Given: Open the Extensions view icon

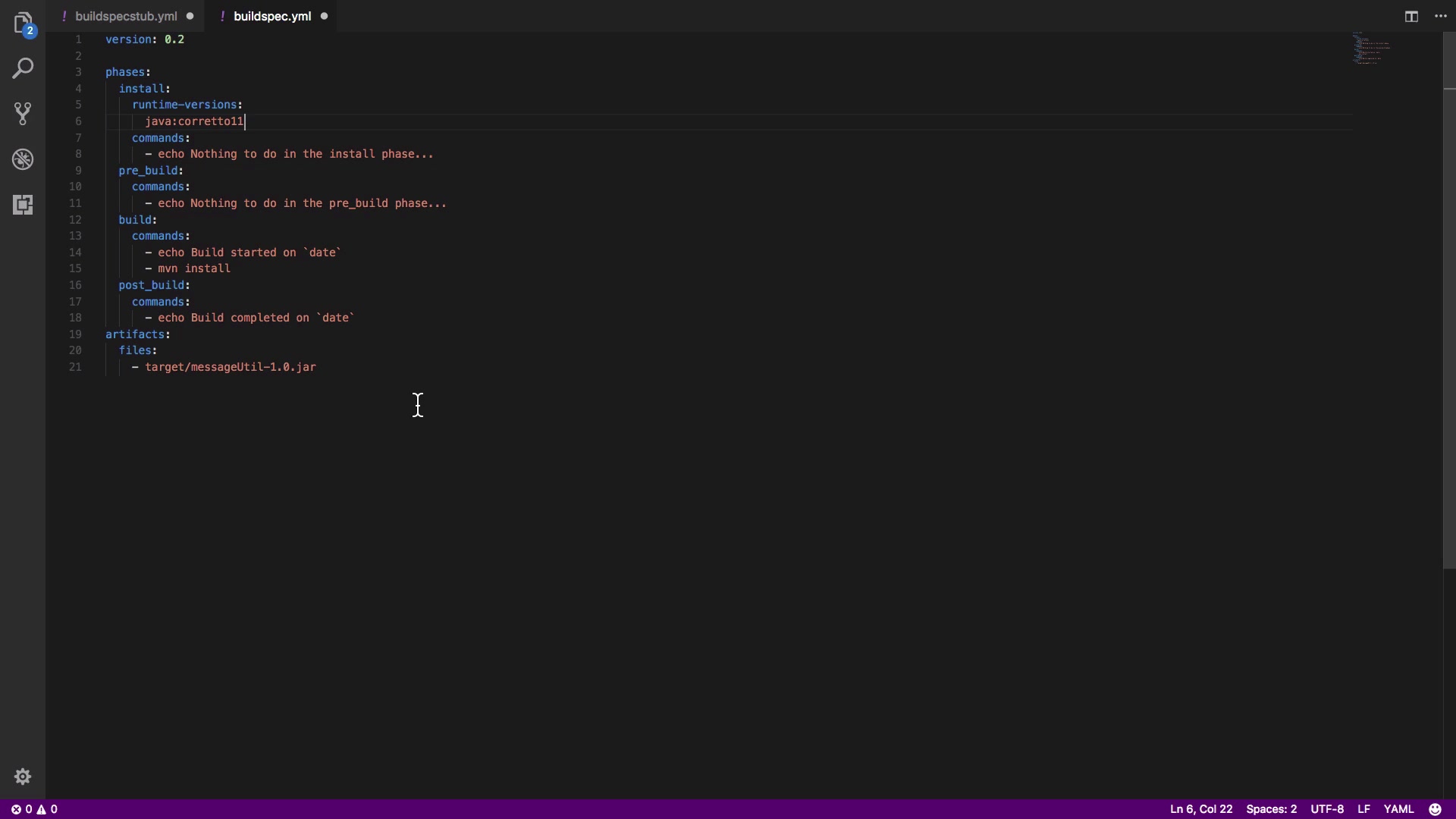Looking at the screenshot, I should [x=23, y=205].
